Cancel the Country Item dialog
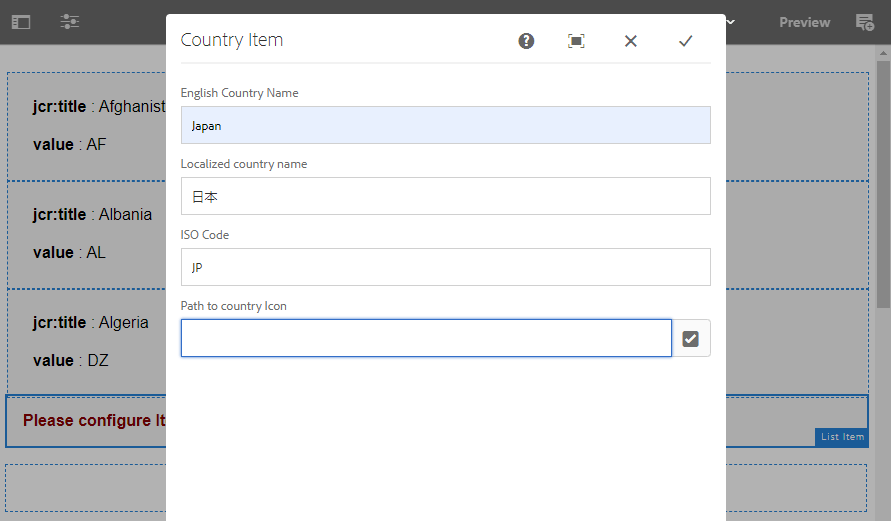 pos(631,41)
